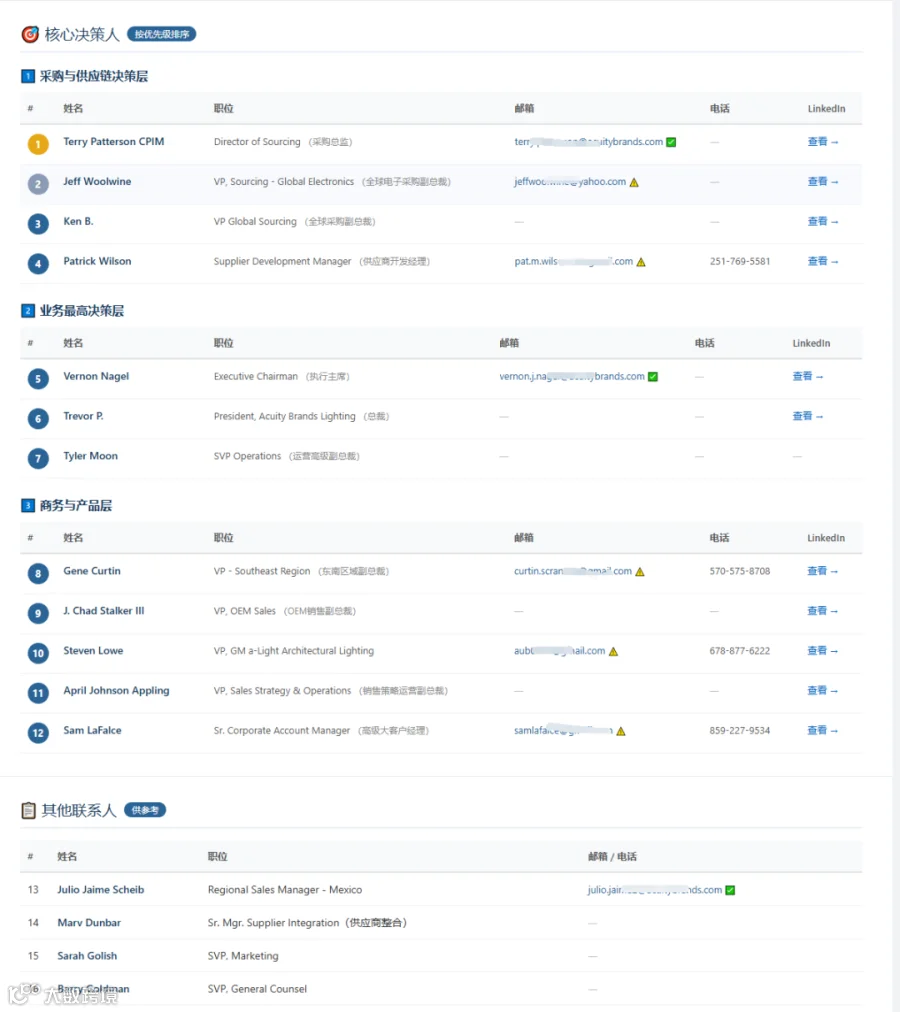
Task: Click the name Marv Dunbar
Action: [x=89, y=923]
